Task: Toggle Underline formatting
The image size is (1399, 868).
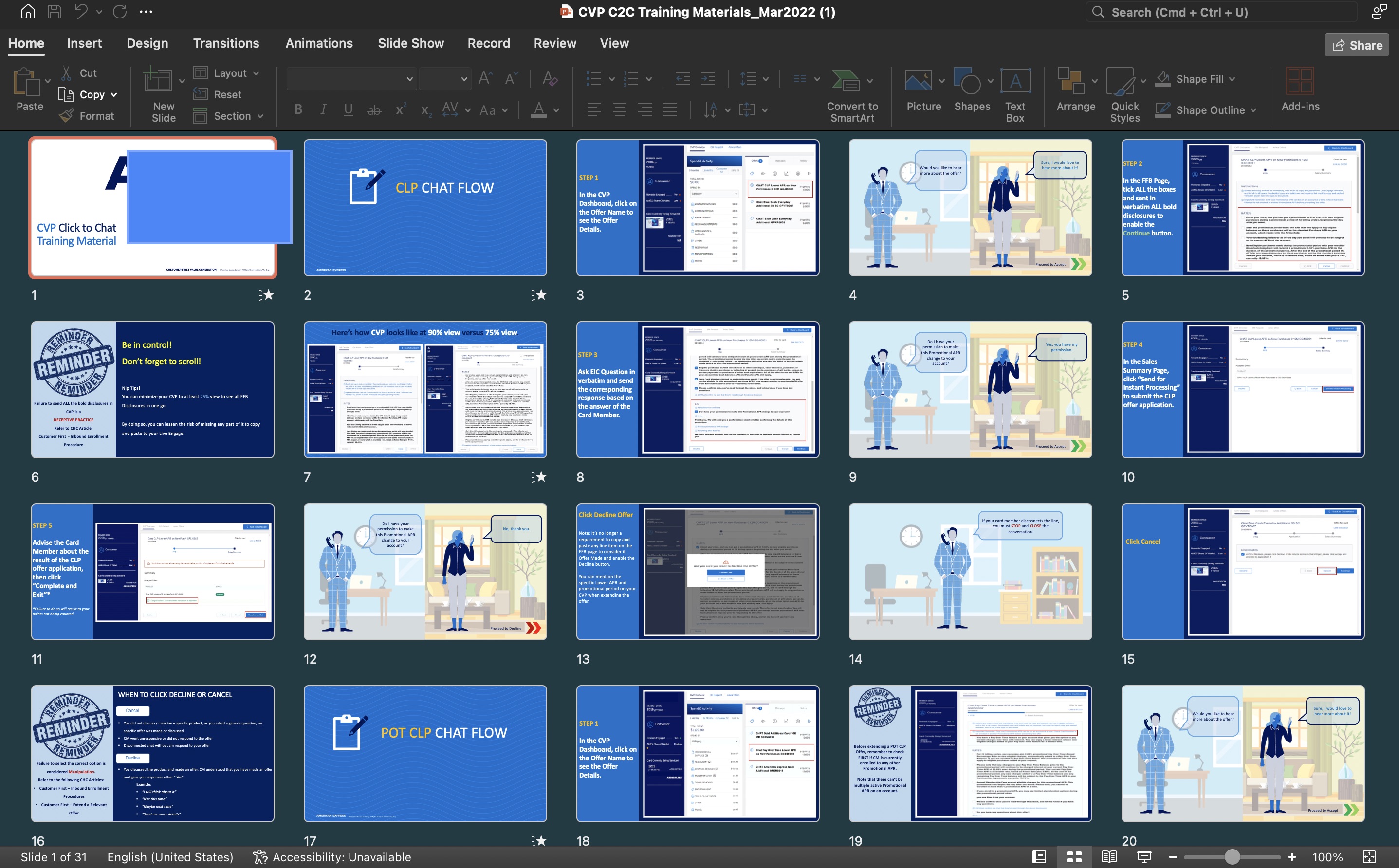Action: click(x=348, y=109)
